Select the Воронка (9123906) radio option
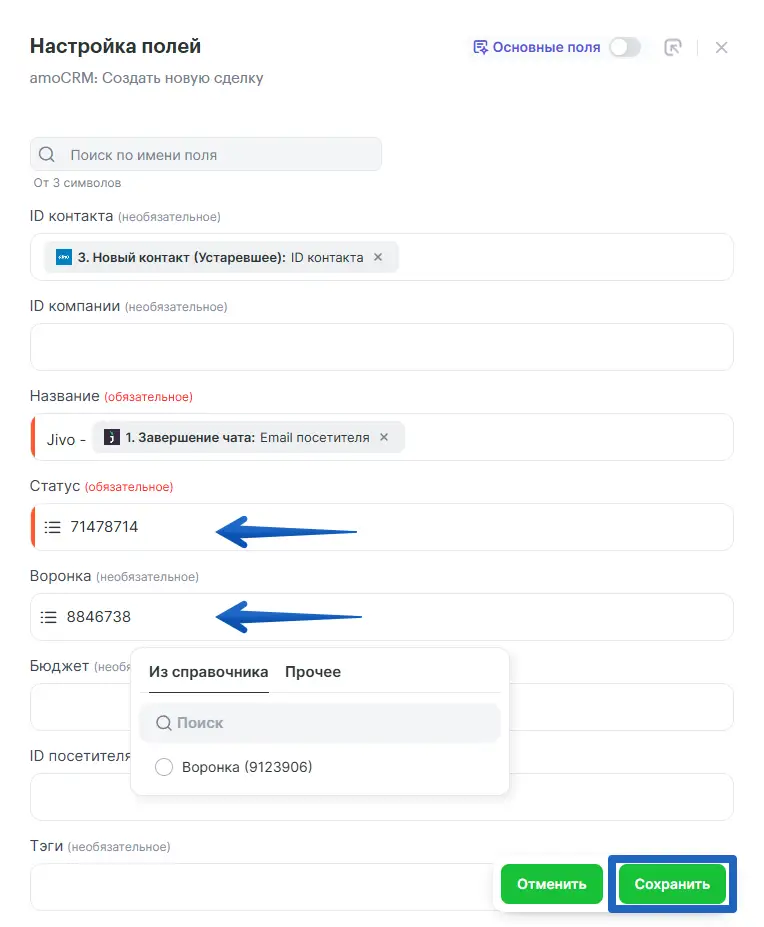This screenshot has width=764, height=927. (x=165, y=767)
